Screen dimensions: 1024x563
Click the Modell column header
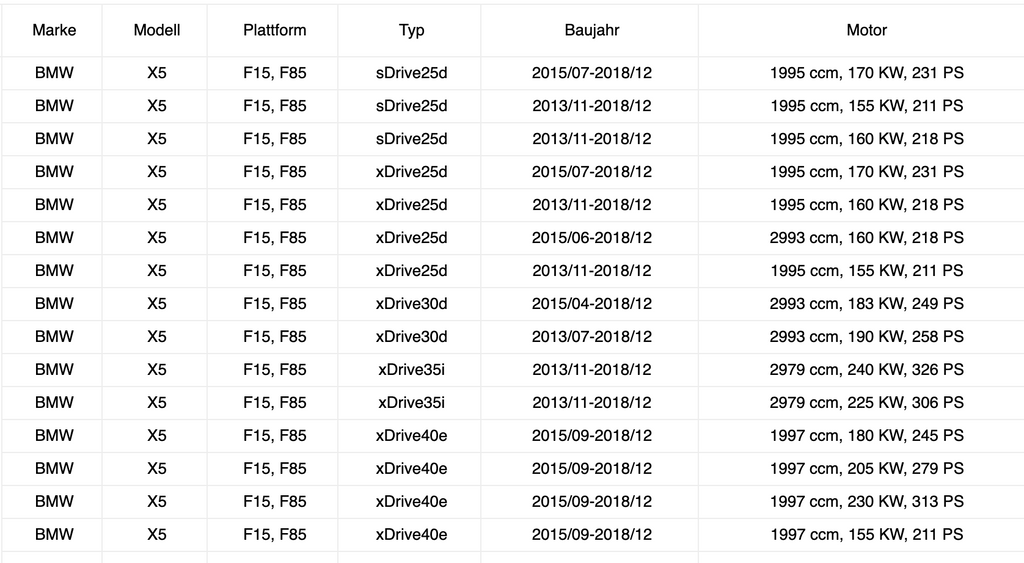click(157, 30)
